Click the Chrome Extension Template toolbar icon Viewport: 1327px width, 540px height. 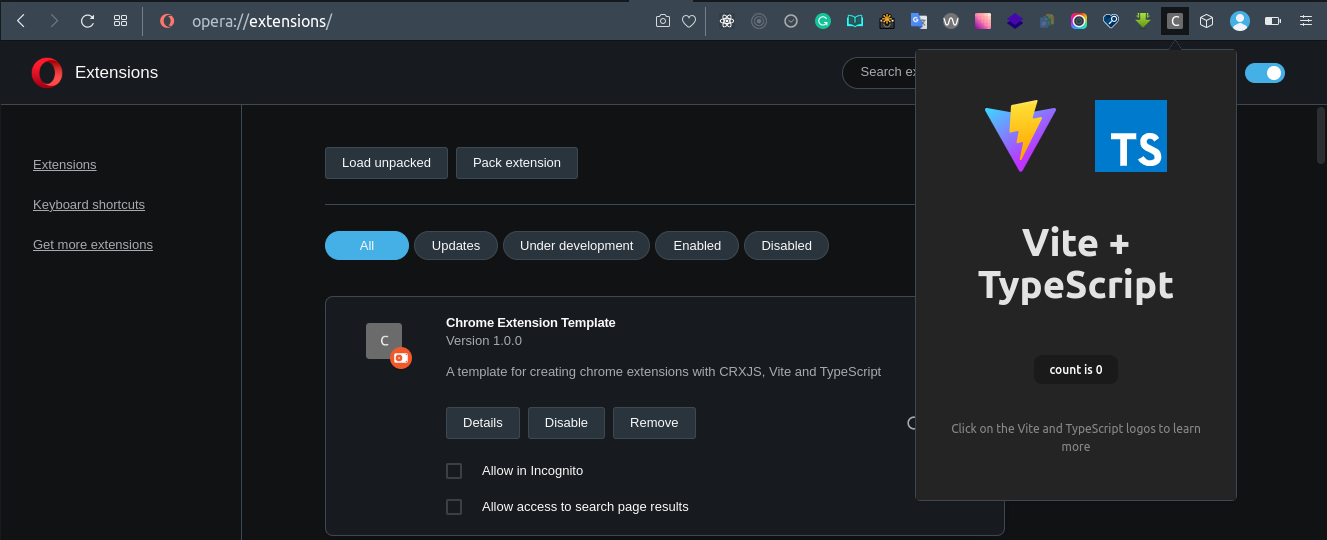tap(1175, 20)
